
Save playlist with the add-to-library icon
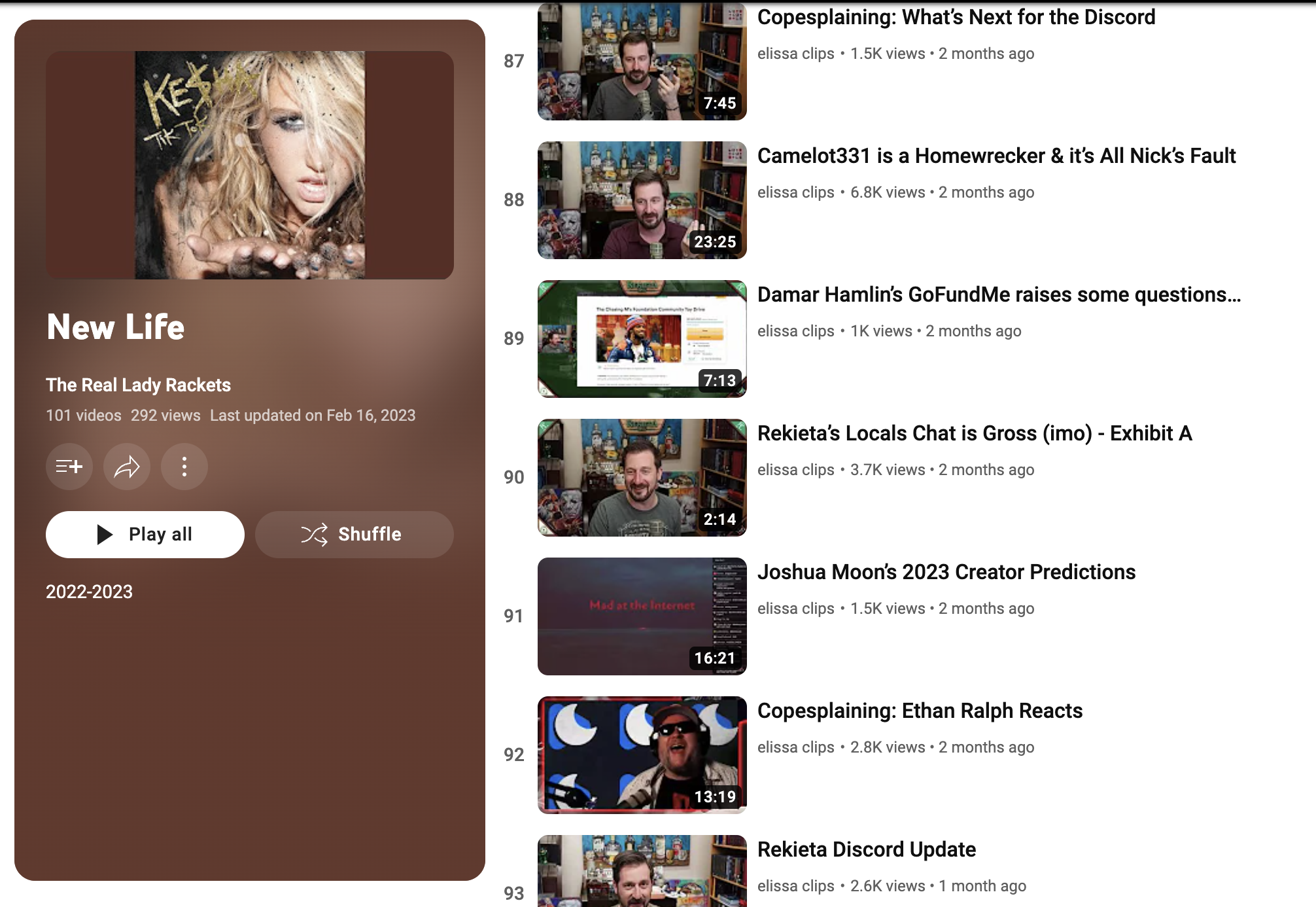click(x=69, y=467)
